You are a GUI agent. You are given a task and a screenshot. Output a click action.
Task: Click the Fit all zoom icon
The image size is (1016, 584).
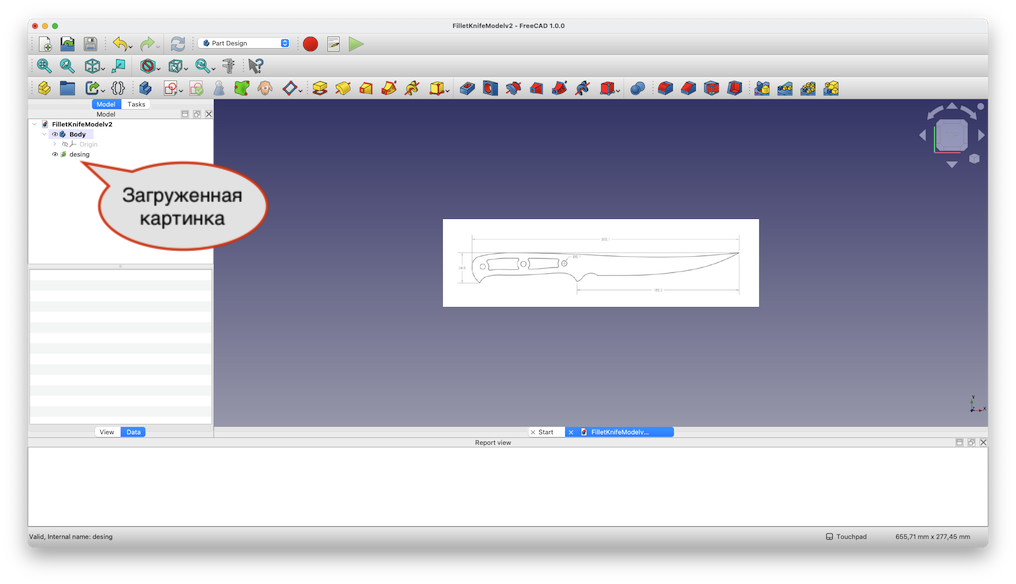tap(45, 66)
